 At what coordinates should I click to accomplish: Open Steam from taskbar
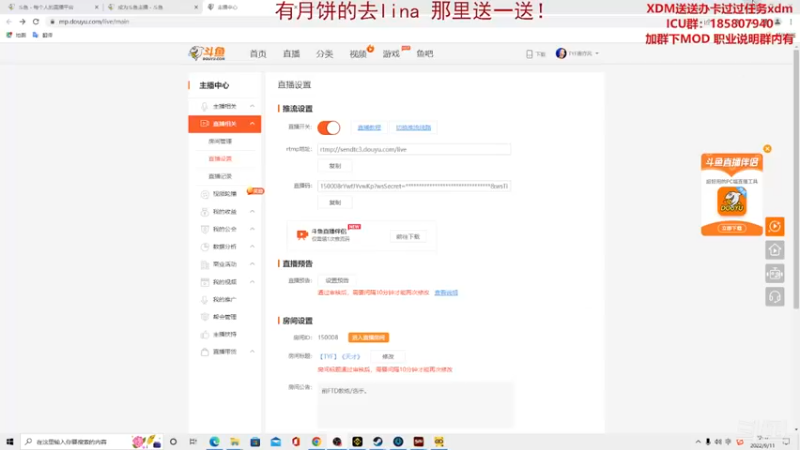[x=378, y=442]
